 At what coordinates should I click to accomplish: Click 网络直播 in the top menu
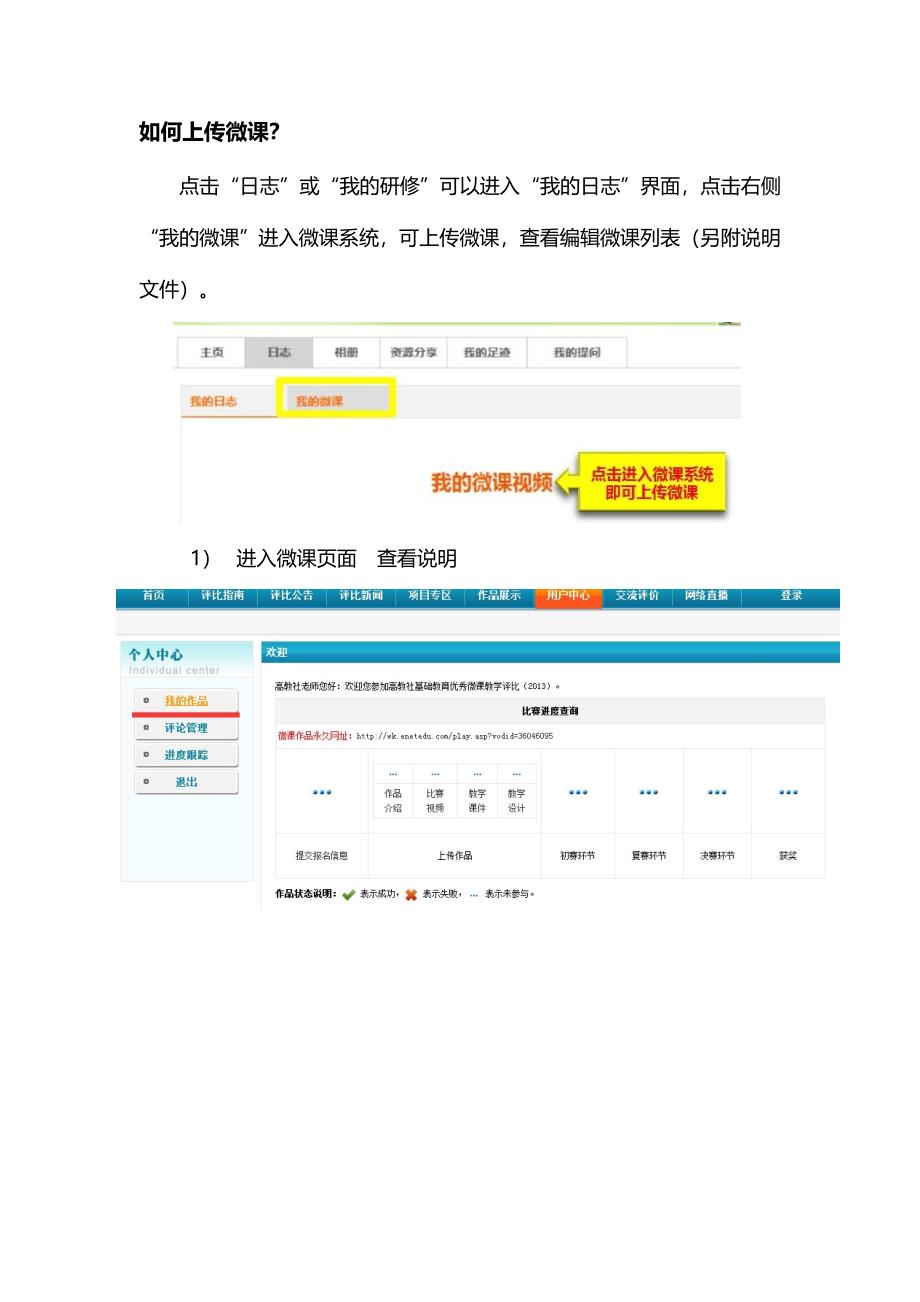706,596
